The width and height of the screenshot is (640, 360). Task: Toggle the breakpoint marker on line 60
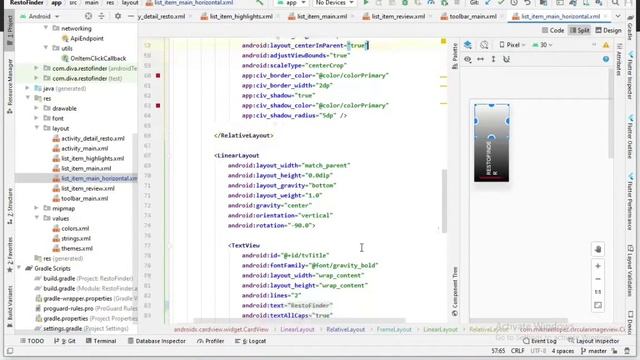158,76
